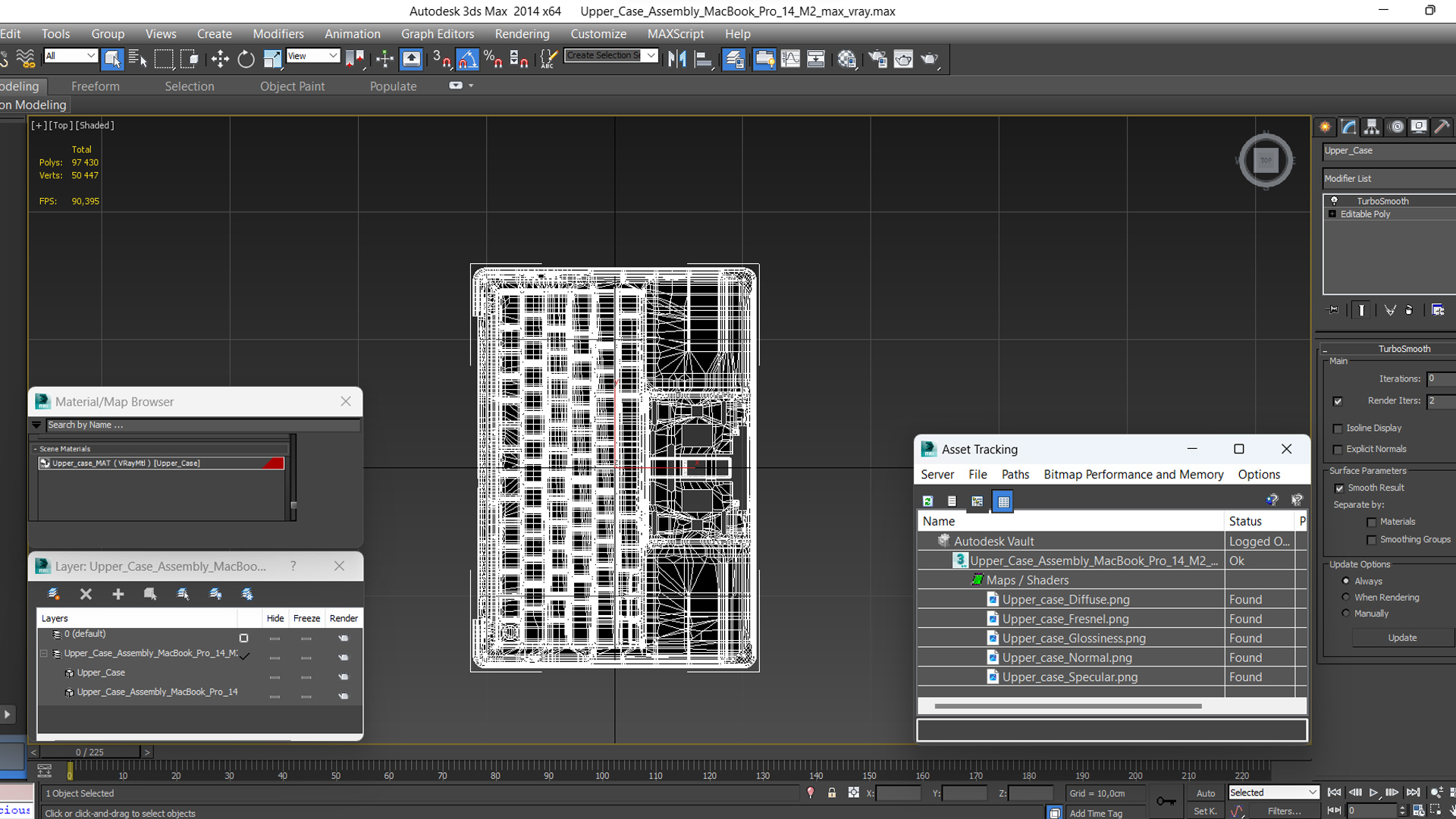This screenshot has width=1456, height=819.
Task: Select Manually update option
Action: click(1346, 613)
